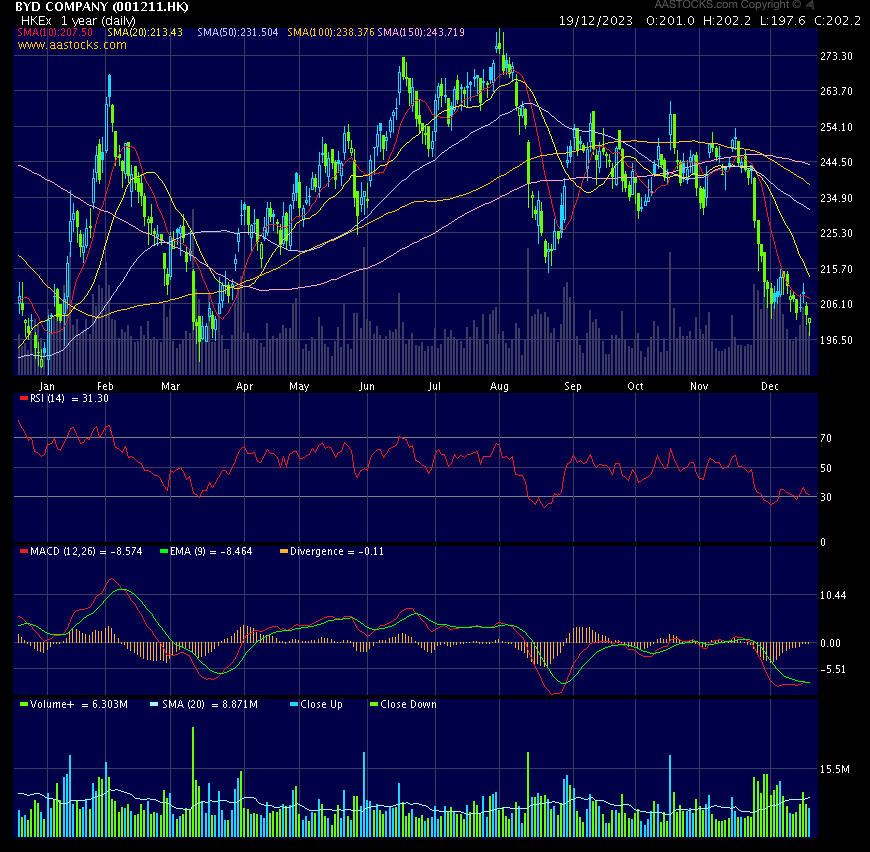This screenshot has width=870, height=852.
Task: Click the 263.70 price axis label
Action: pos(836,91)
